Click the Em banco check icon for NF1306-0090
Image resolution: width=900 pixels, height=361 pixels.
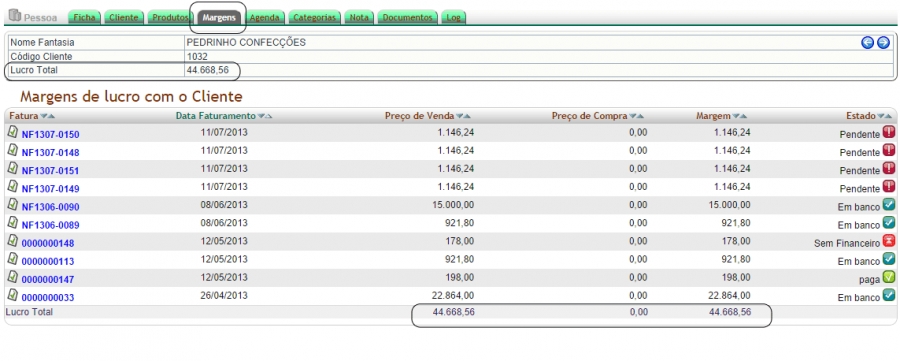tap(889, 204)
